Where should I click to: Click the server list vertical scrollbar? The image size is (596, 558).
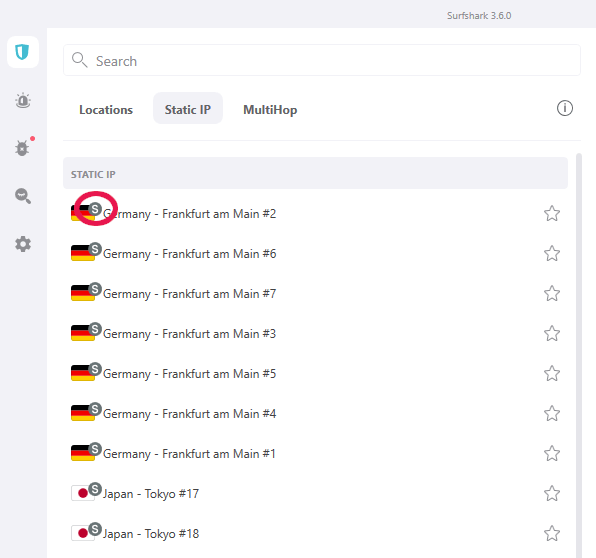tap(579, 355)
